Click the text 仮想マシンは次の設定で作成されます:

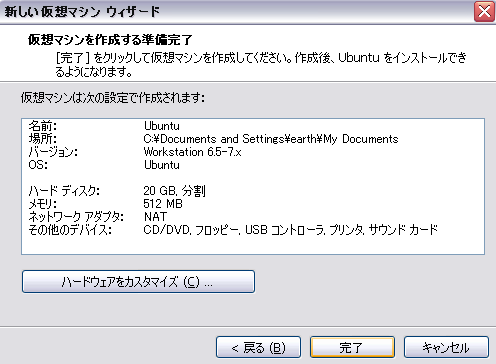[x=113, y=98]
